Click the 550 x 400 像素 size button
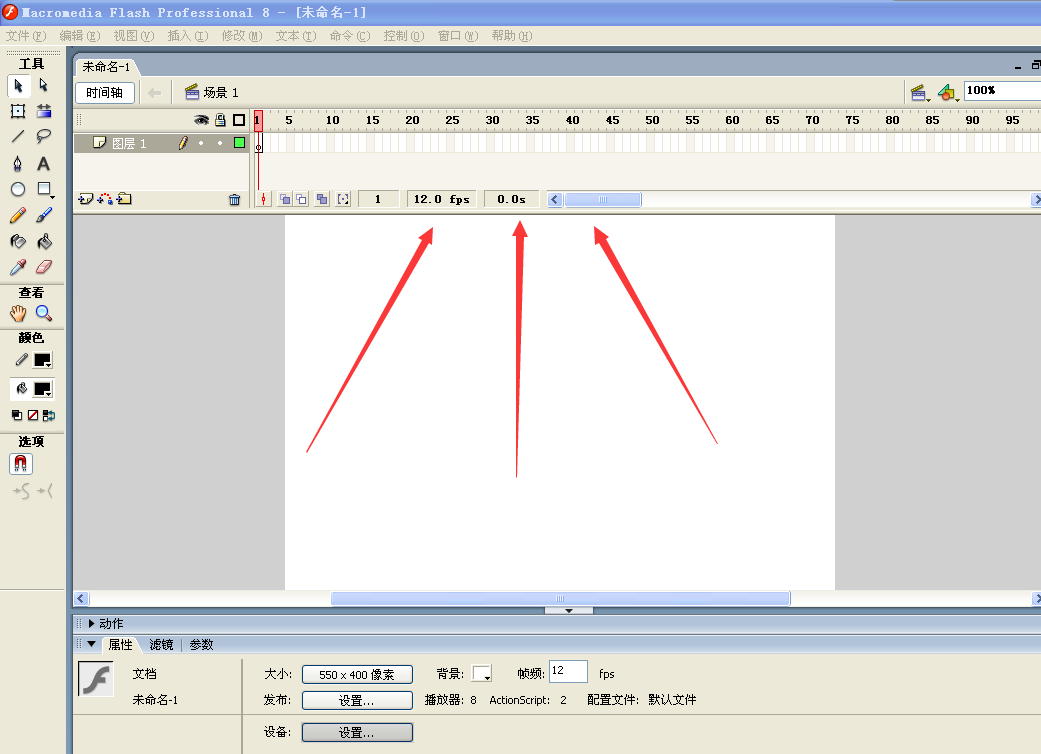Image resolution: width=1041 pixels, height=754 pixels. 357,674
